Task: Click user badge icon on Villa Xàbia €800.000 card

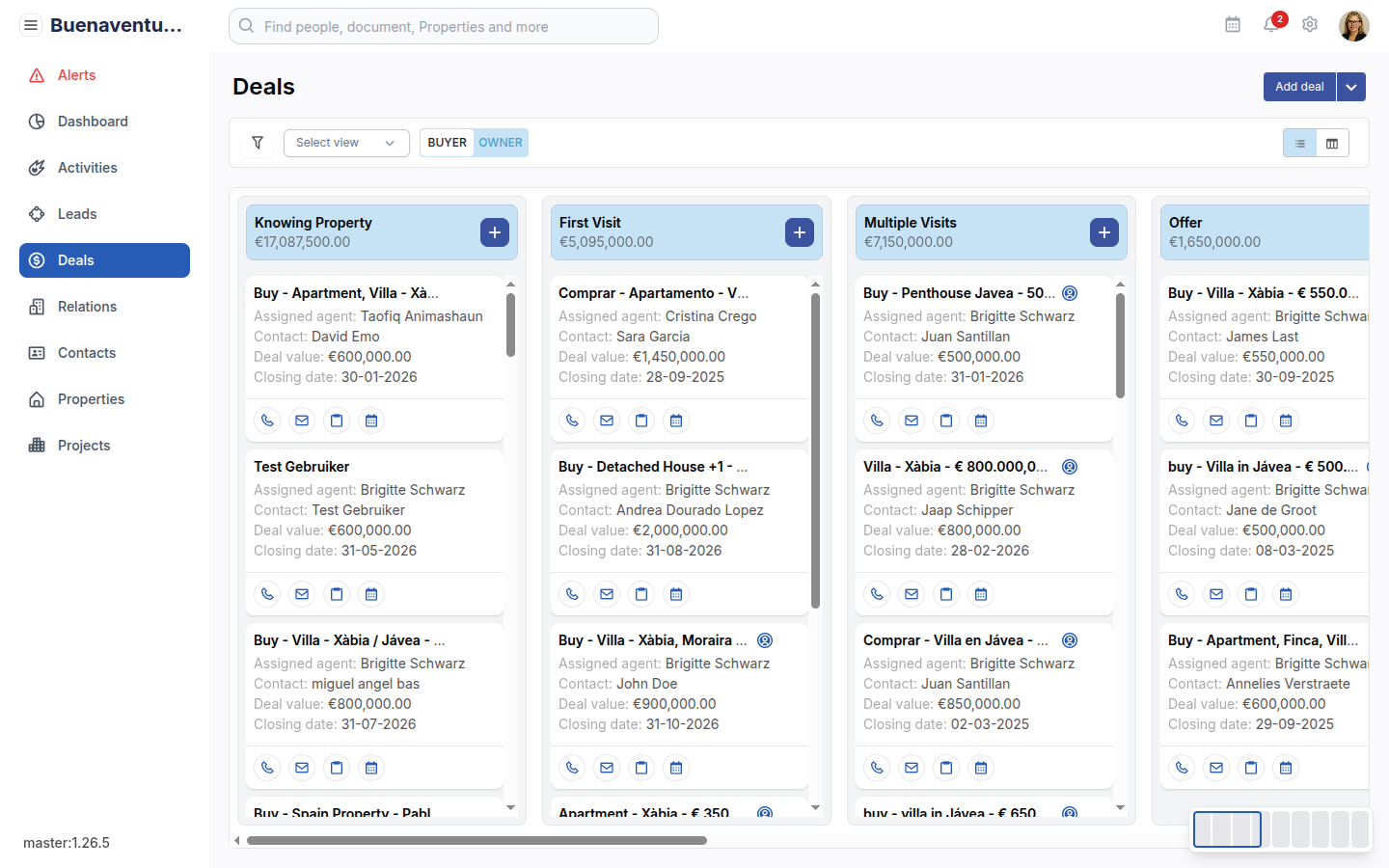Action: pyautogui.click(x=1070, y=467)
